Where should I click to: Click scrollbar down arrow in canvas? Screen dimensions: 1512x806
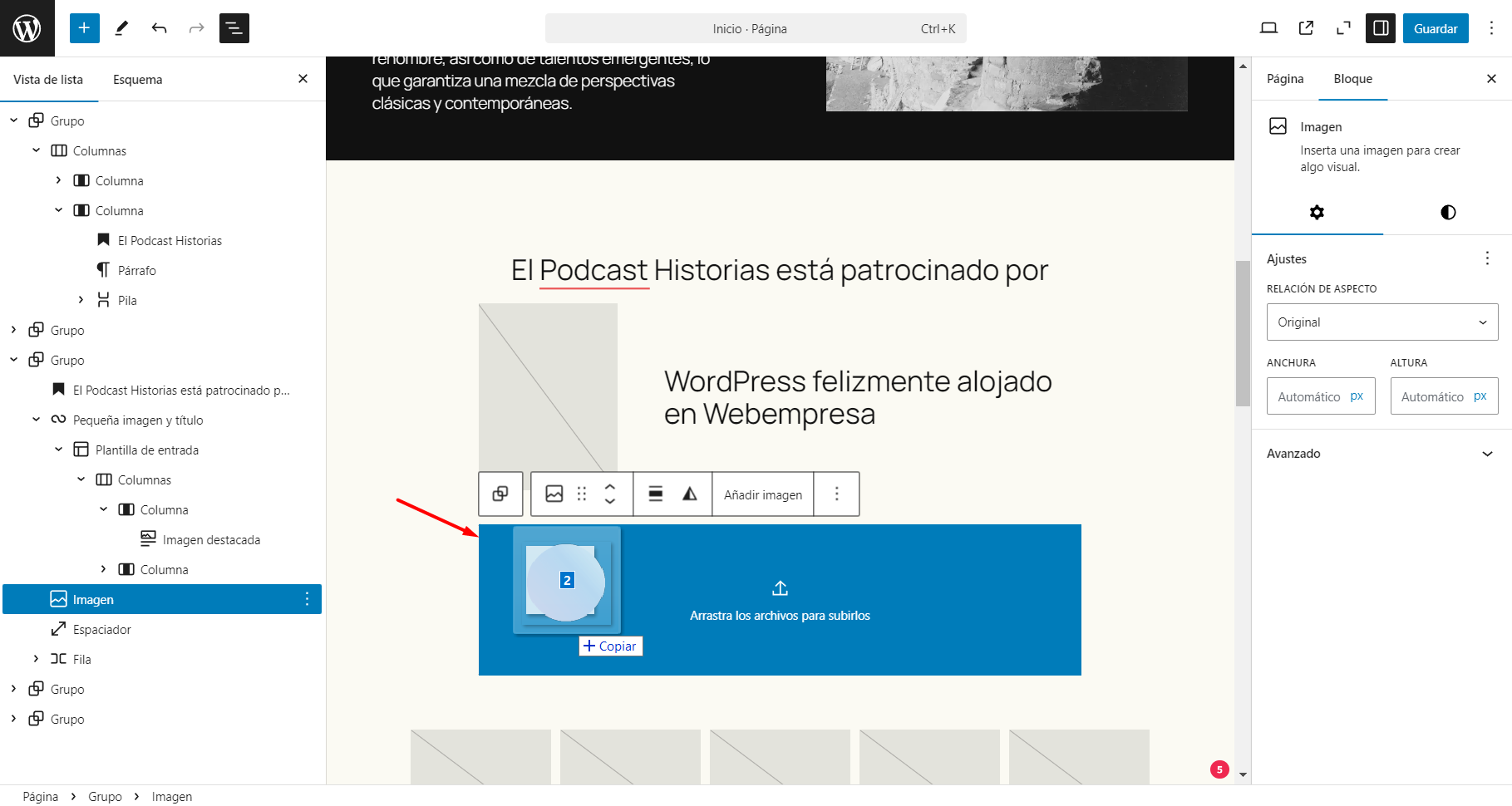(1243, 774)
